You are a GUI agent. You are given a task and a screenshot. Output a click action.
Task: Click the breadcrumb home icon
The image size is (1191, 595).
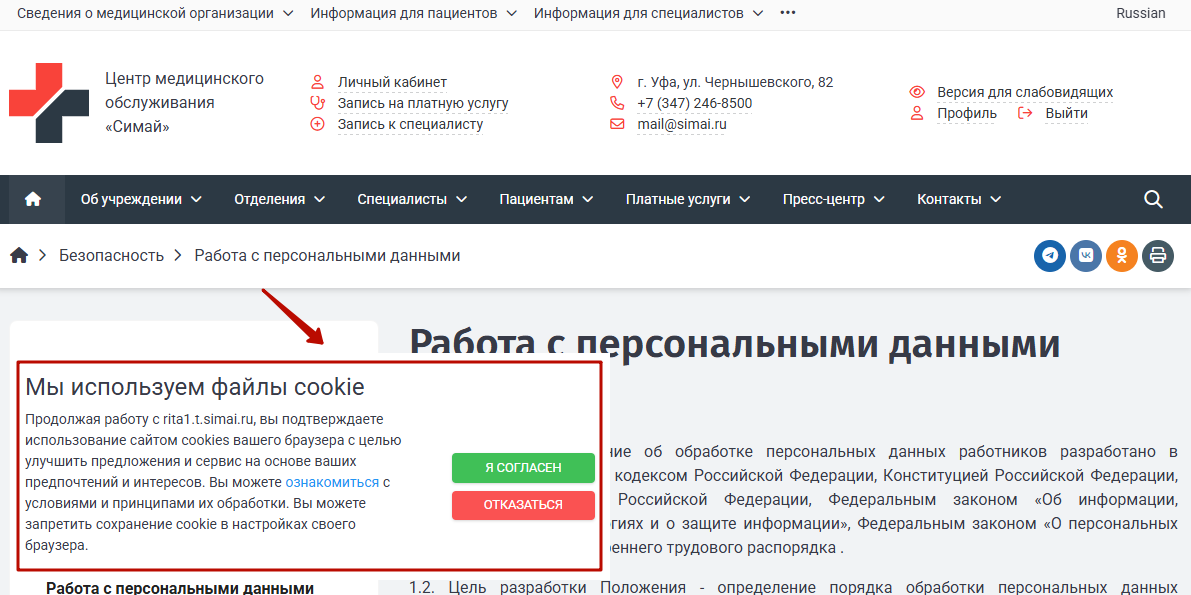(x=19, y=256)
